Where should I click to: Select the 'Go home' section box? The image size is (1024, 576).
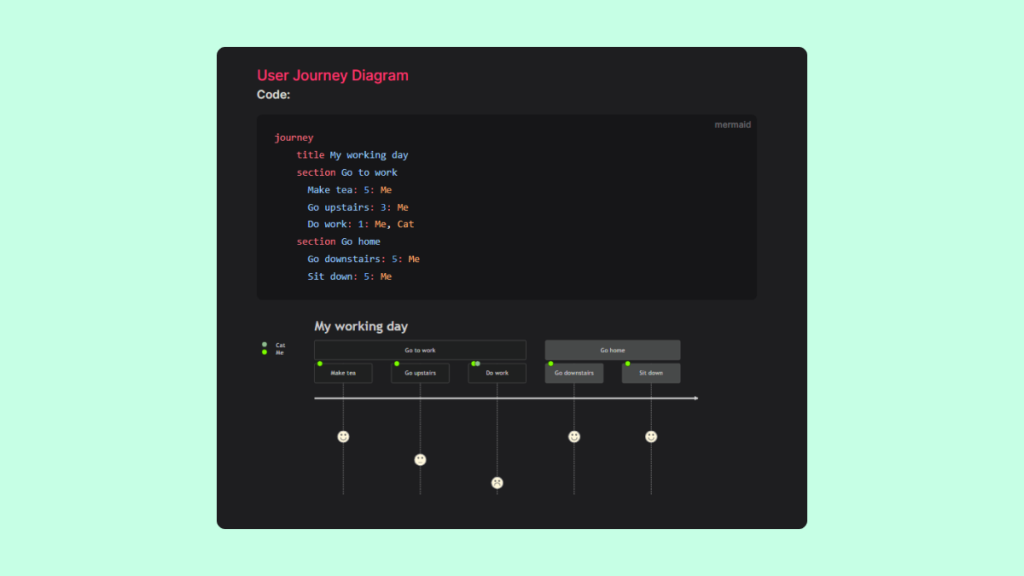point(613,350)
